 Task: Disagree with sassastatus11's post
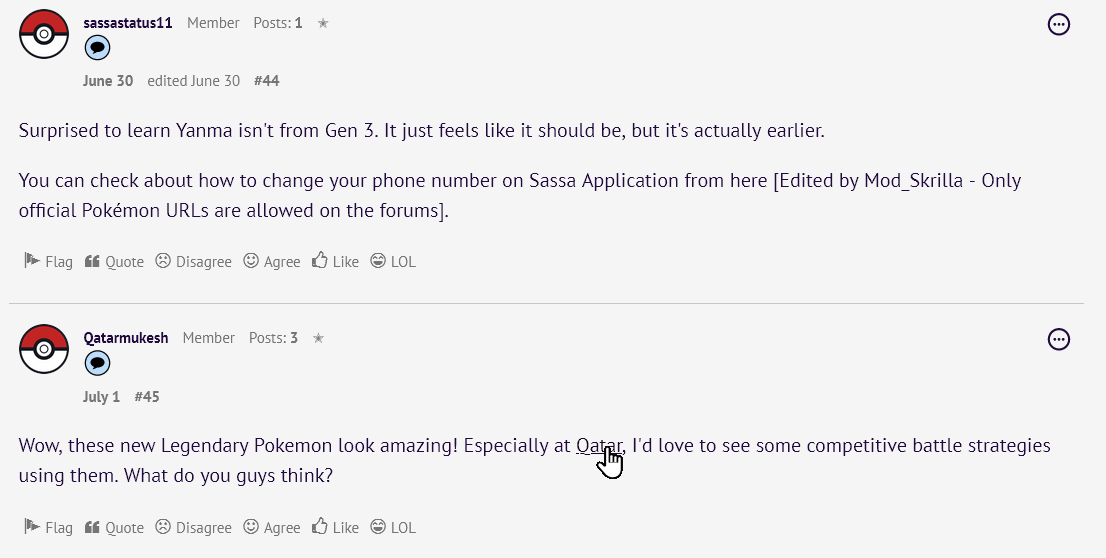pos(193,261)
